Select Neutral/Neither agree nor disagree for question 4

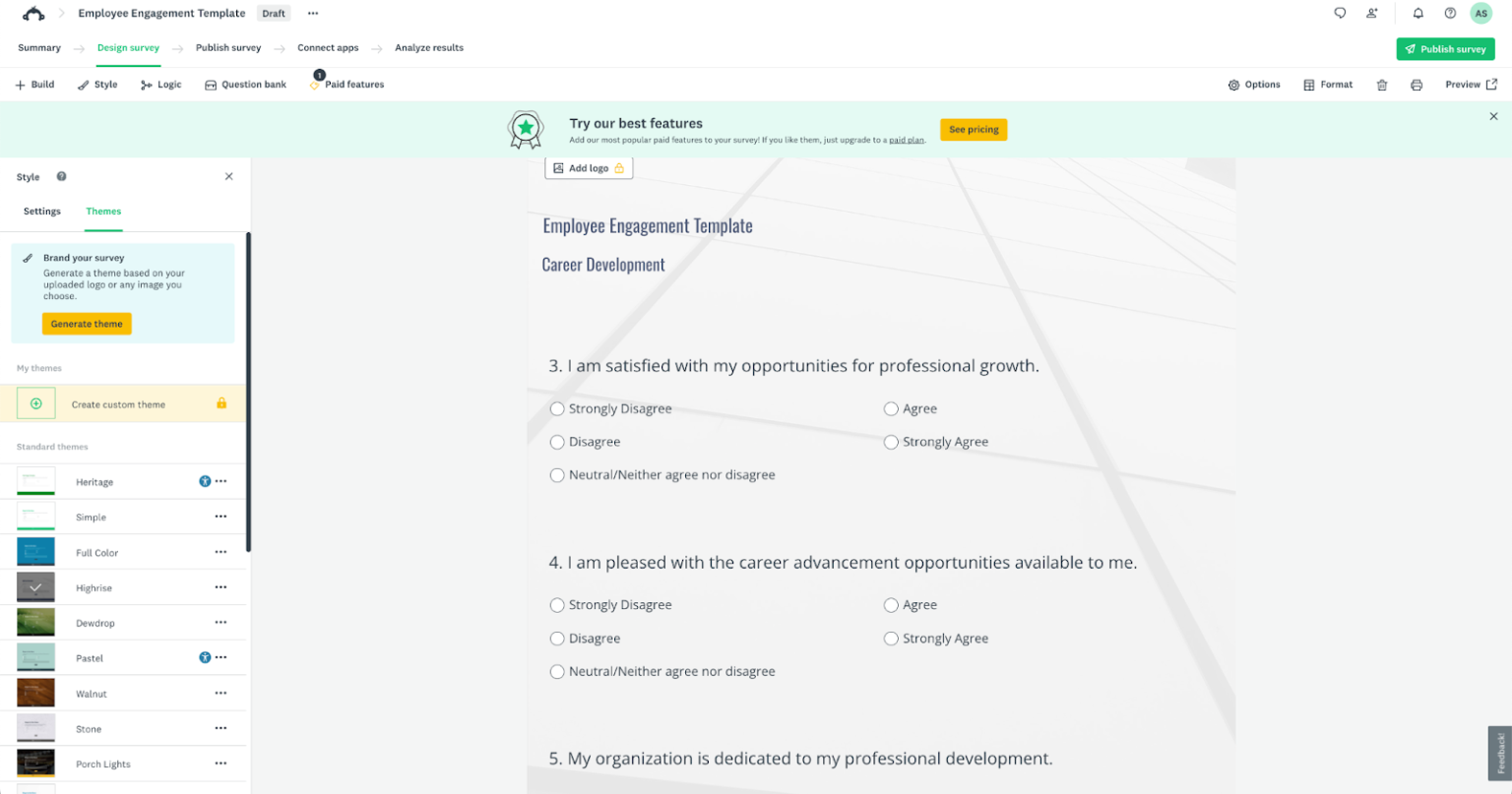557,672
